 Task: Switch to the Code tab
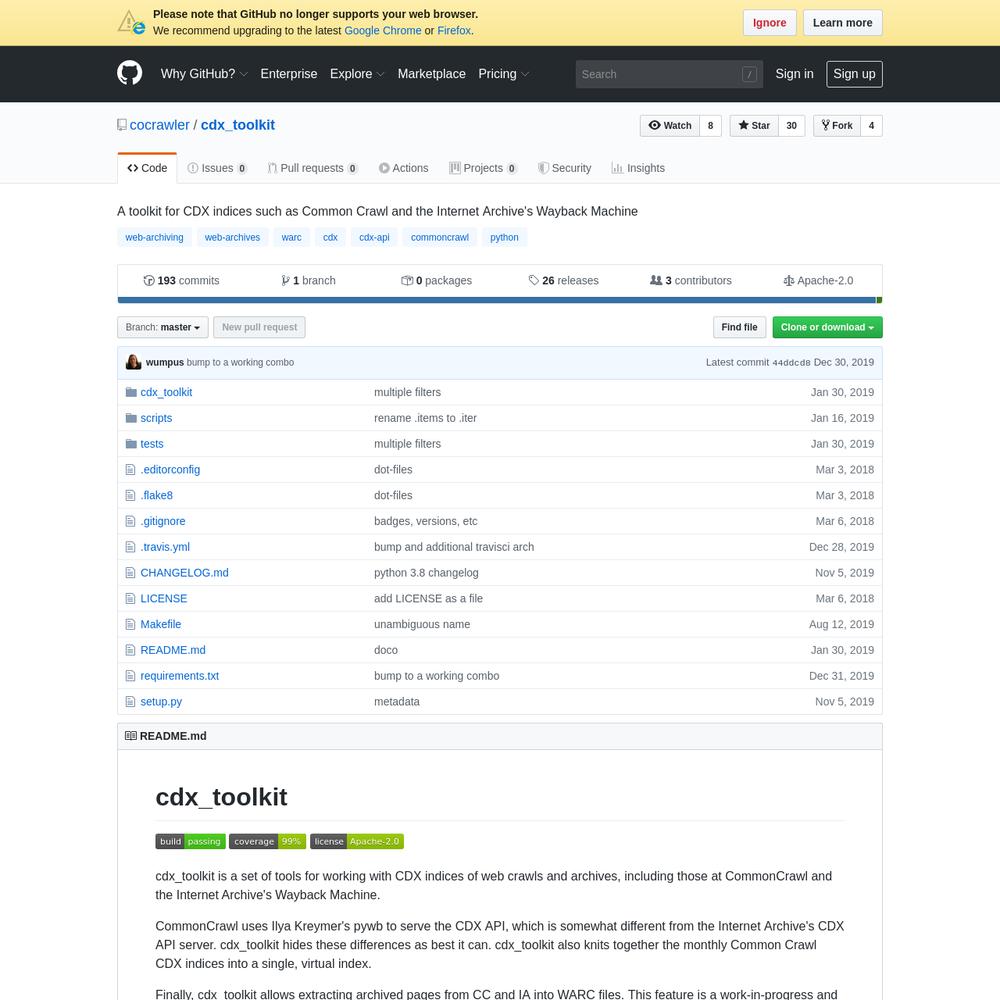tap(147, 168)
